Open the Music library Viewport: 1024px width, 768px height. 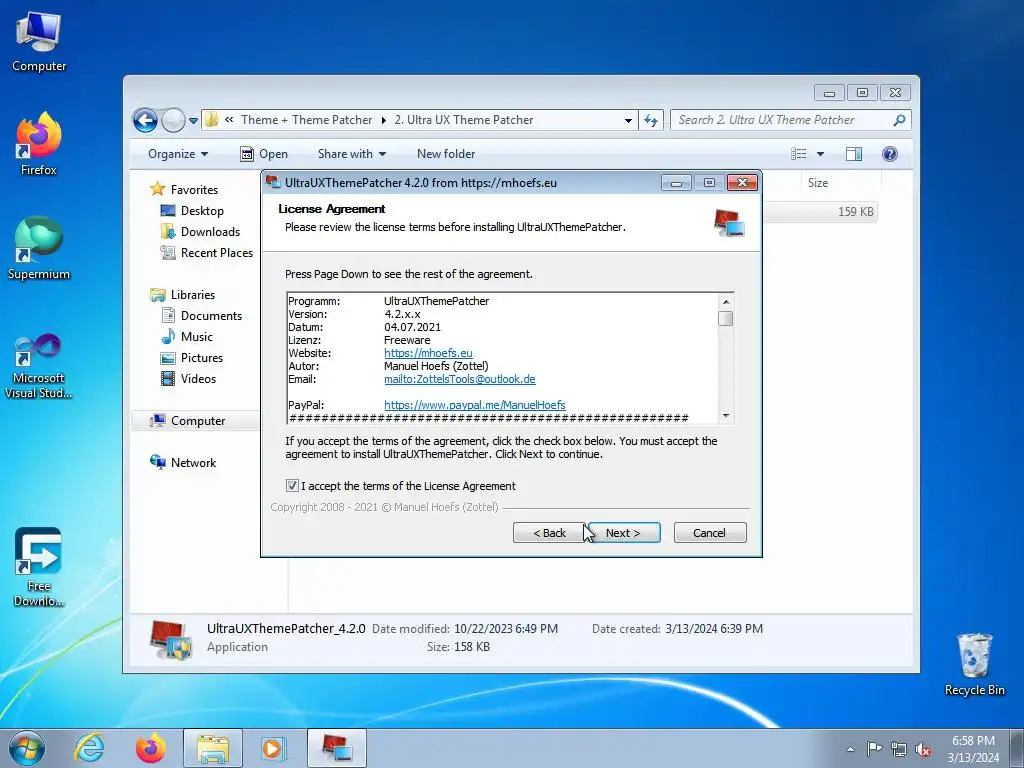pyautogui.click(x=197, y=336)
